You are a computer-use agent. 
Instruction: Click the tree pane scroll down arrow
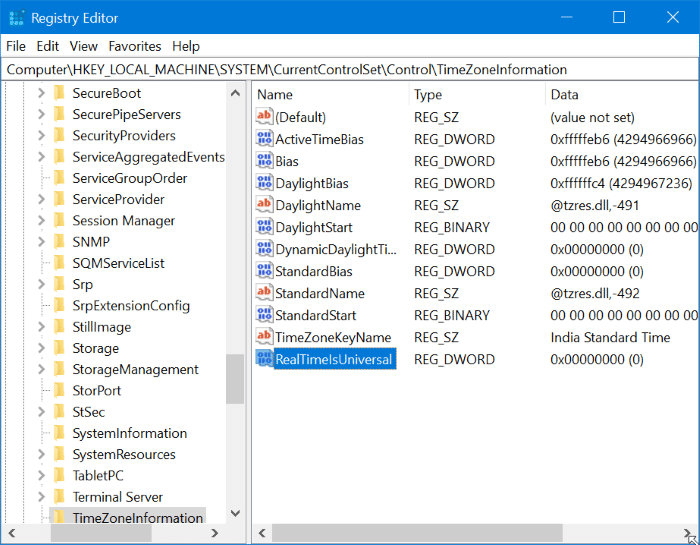click(x=235, y=513)
